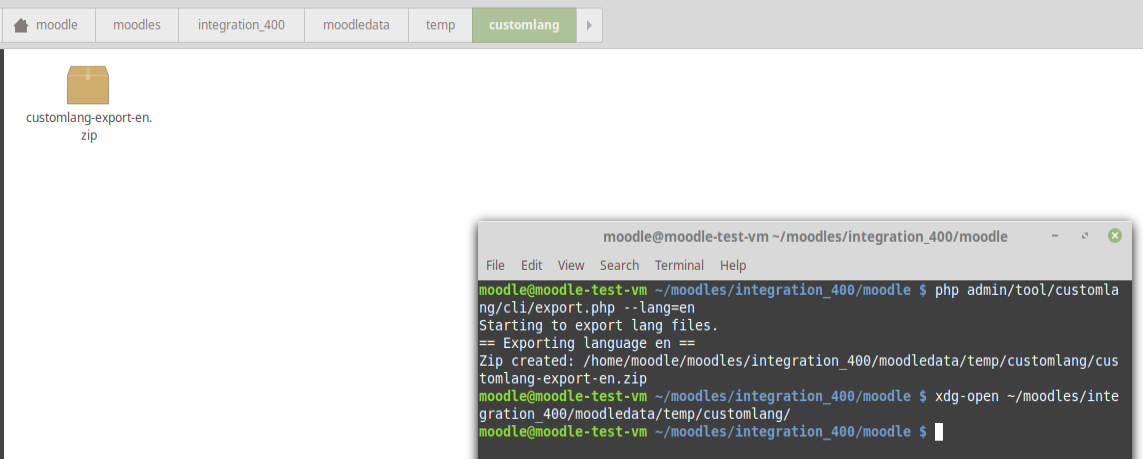The image size is (1143, 459).
Task: Select the customlang-export-en.zip file name label
Action: coord(89,126)
